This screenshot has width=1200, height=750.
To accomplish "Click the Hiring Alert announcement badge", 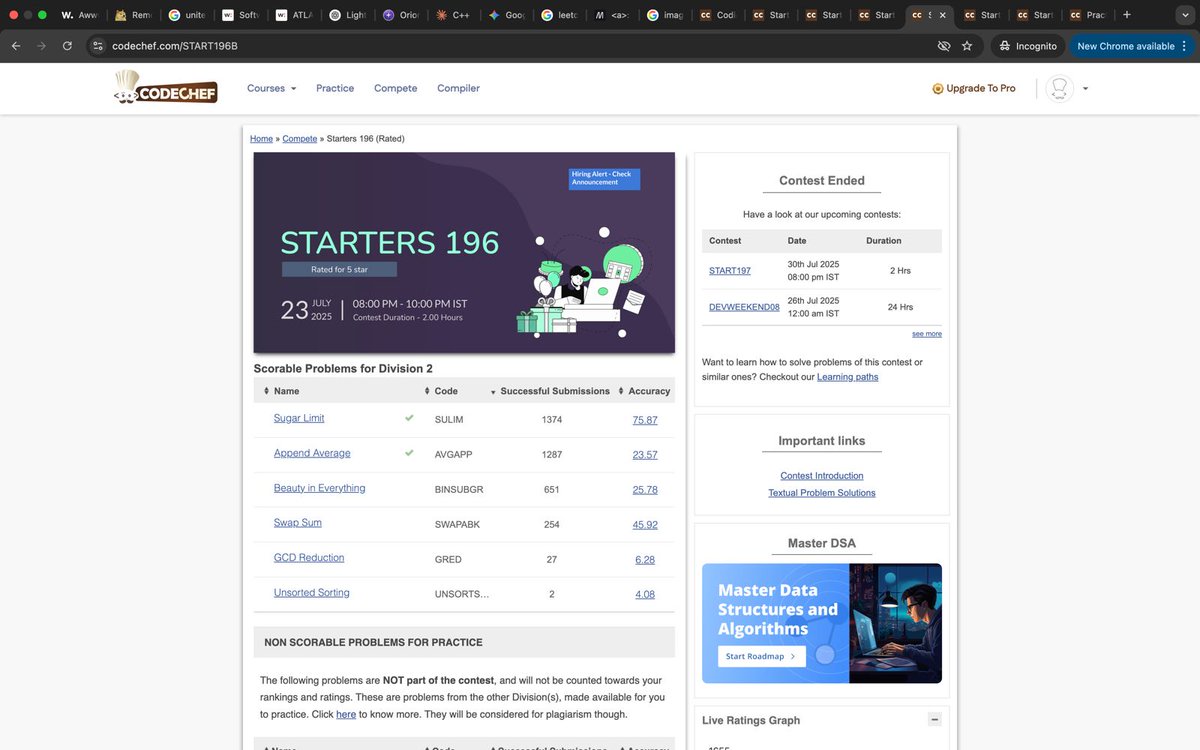I will point(604,178).
